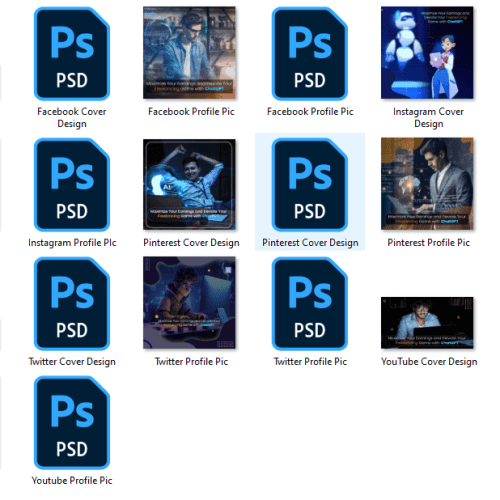This screenshot has width=500, height=500.
Task: Click the "Facebook Profile Pic" name under the image thumbnail
Action: 191,112
